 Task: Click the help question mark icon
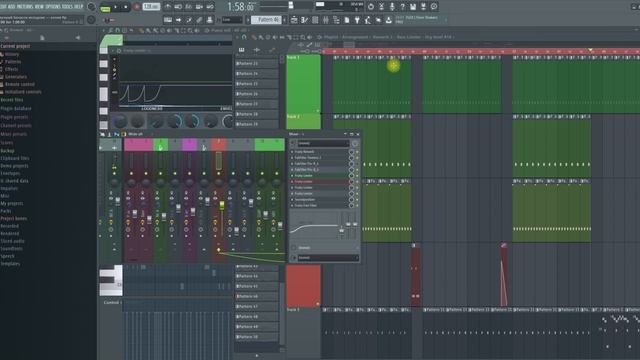402,7
